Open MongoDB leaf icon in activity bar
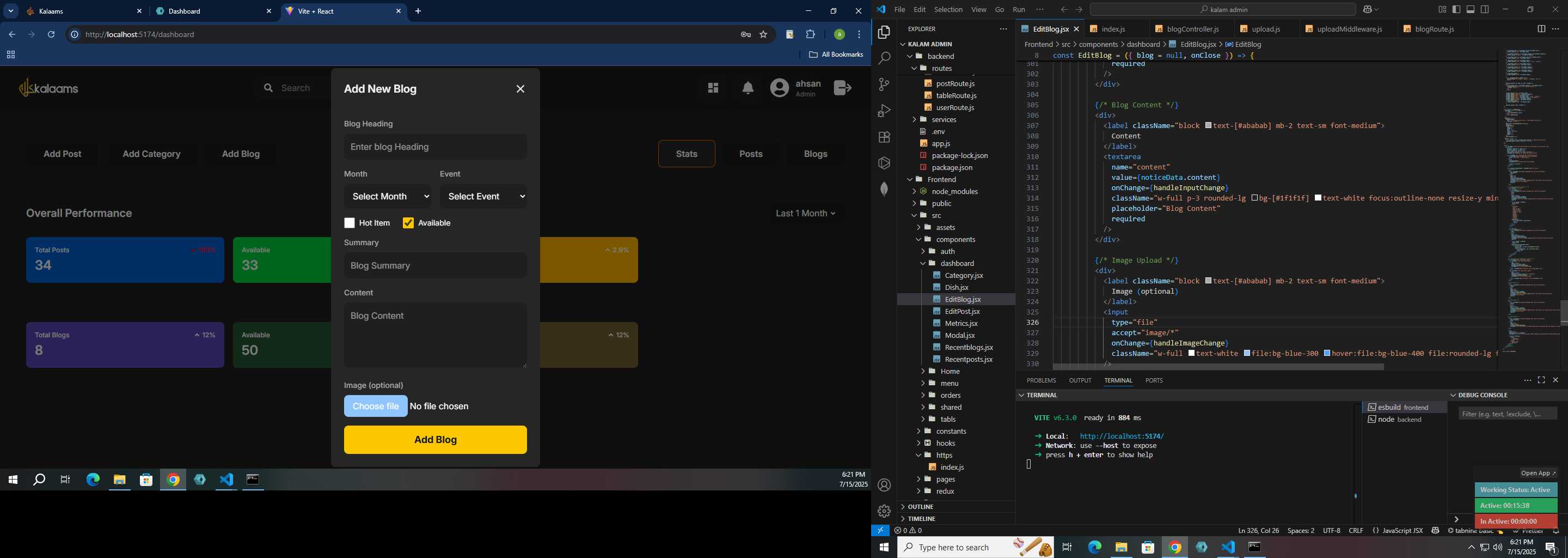The width and height of the screenshot is (1568, 558). tap(884, 190)
